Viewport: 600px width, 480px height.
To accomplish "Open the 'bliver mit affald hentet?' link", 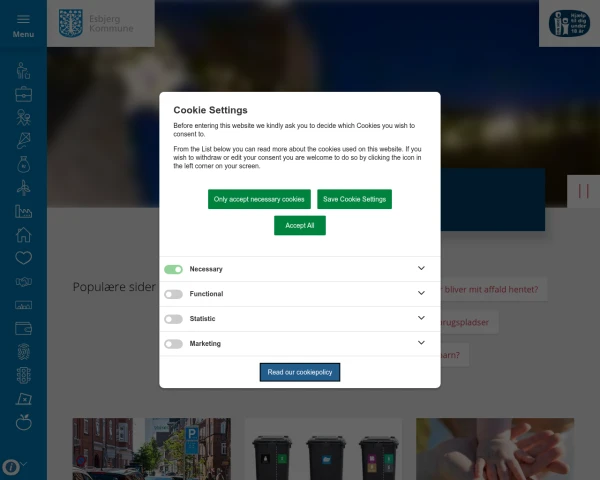I will (493, 289).
